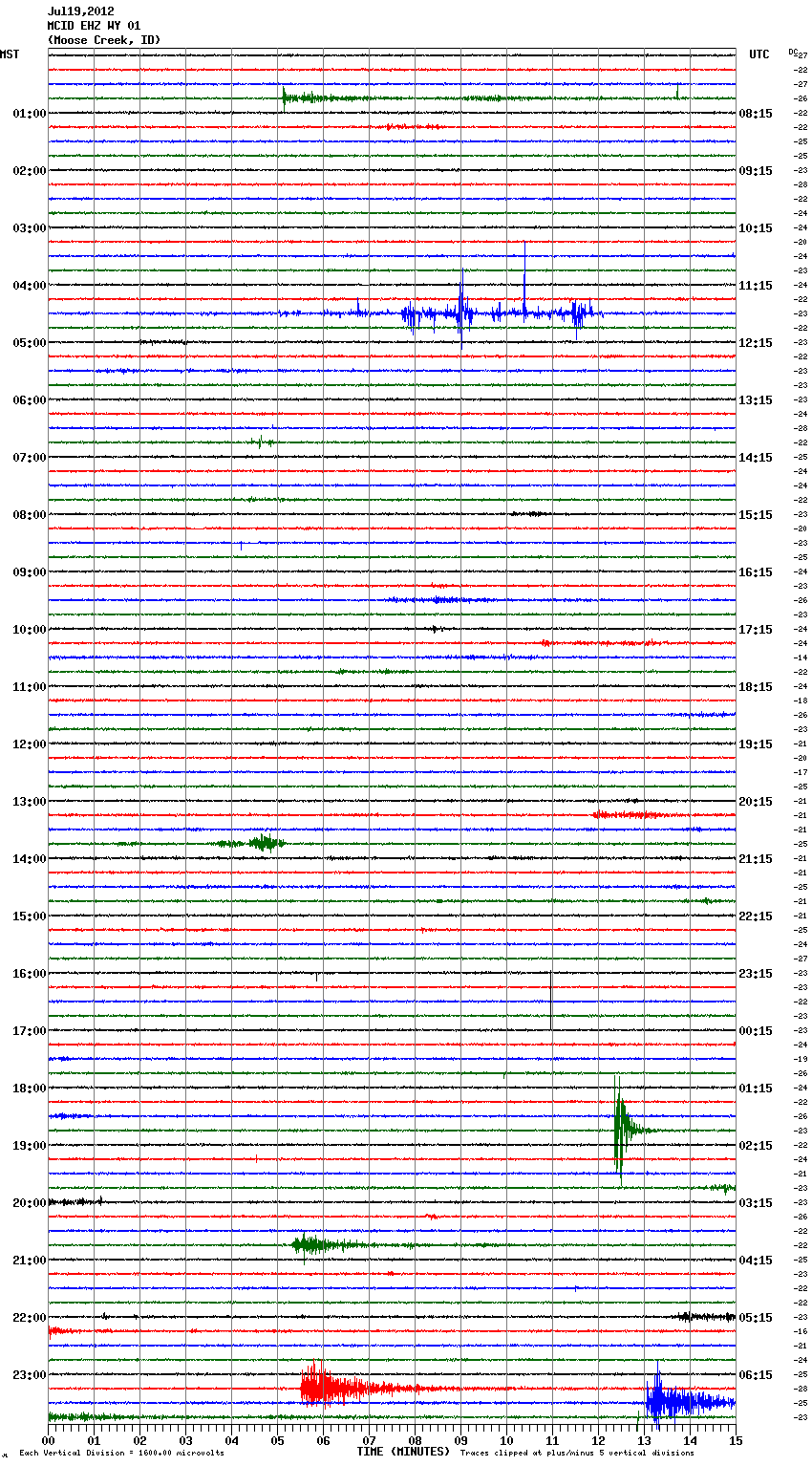
Task: Click the 03:15 UTC time label
Action: [x=756, y=1203]
